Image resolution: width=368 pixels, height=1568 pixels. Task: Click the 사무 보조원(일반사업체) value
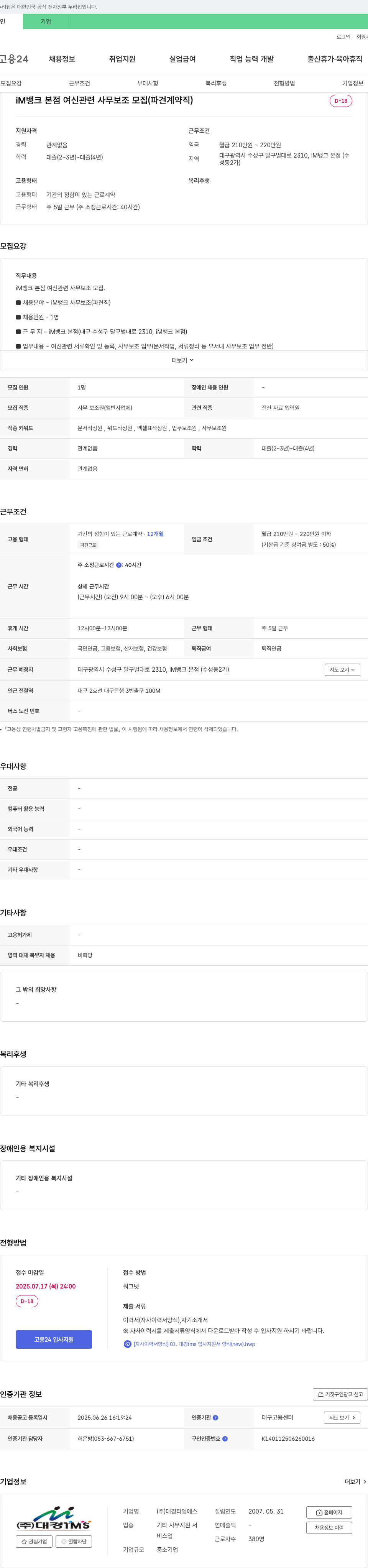click(105, 408)
